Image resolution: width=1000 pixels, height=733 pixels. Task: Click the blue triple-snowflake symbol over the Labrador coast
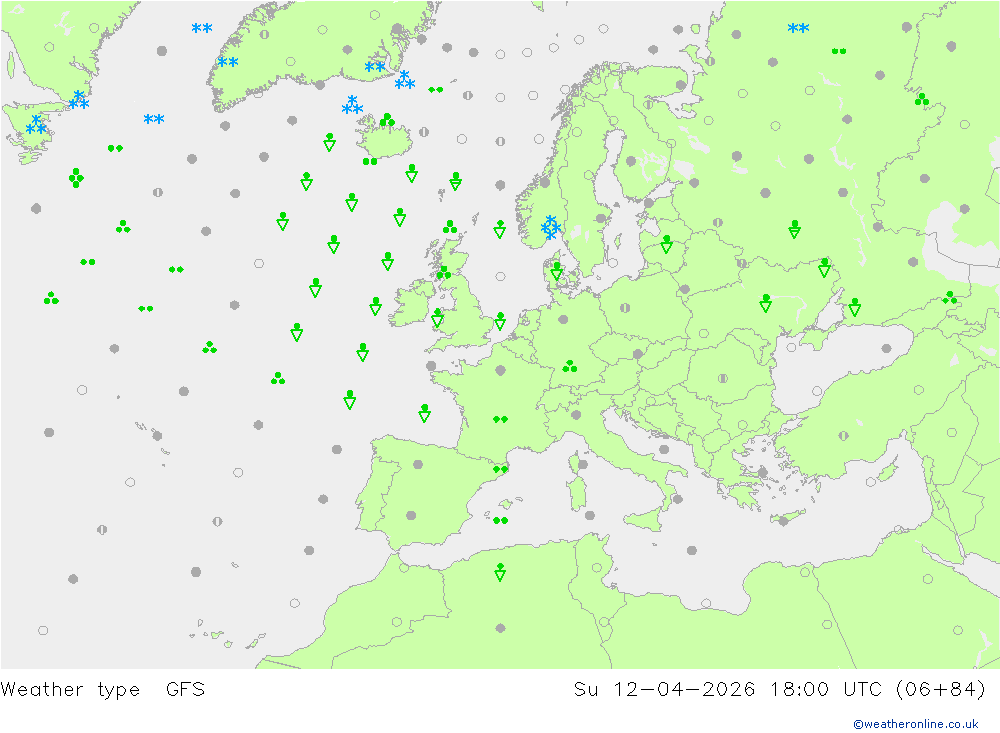coord(79,100)
